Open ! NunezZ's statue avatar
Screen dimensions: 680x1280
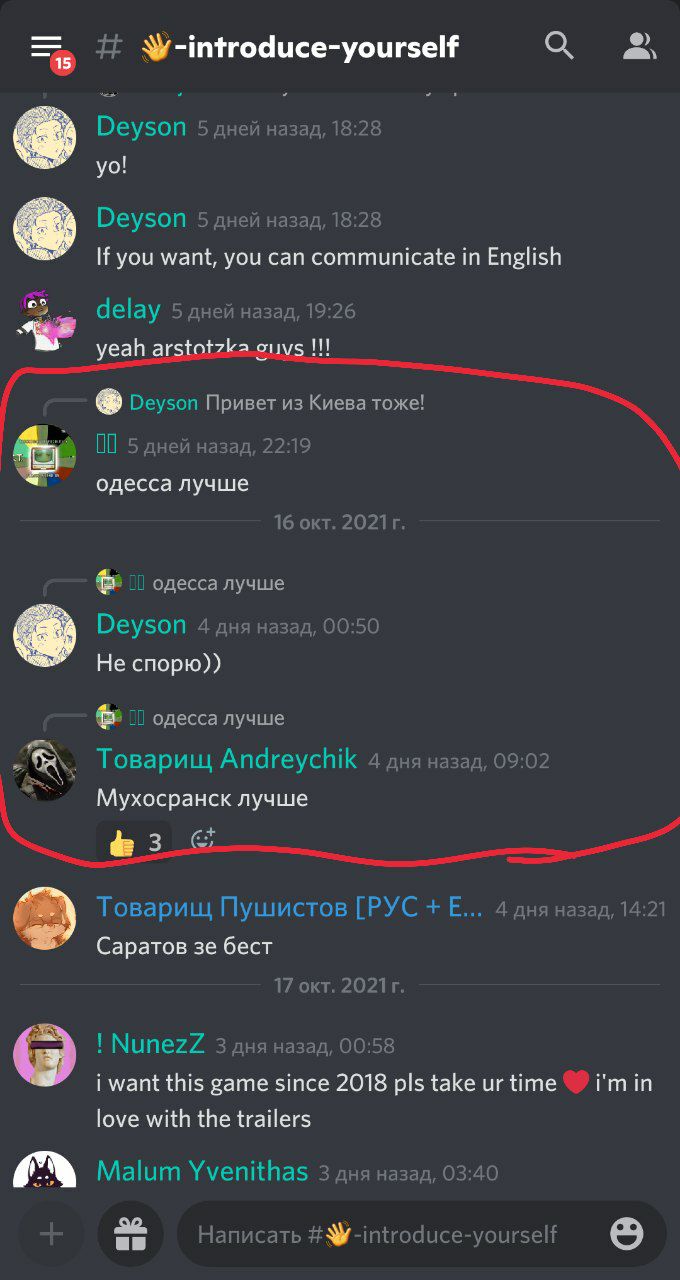[x=45, y=1055]
